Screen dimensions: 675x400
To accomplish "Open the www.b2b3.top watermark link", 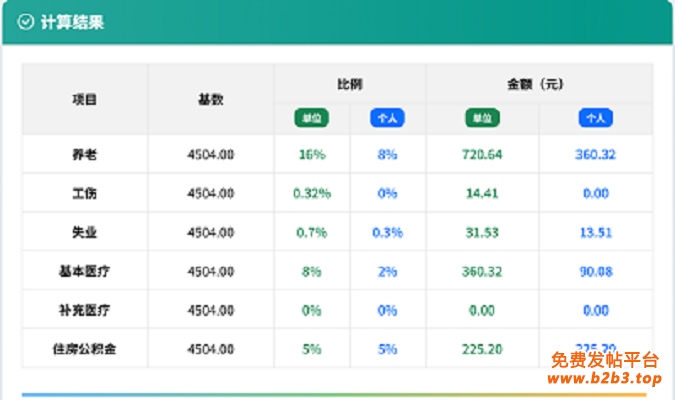I will click(x=604, y=379).
